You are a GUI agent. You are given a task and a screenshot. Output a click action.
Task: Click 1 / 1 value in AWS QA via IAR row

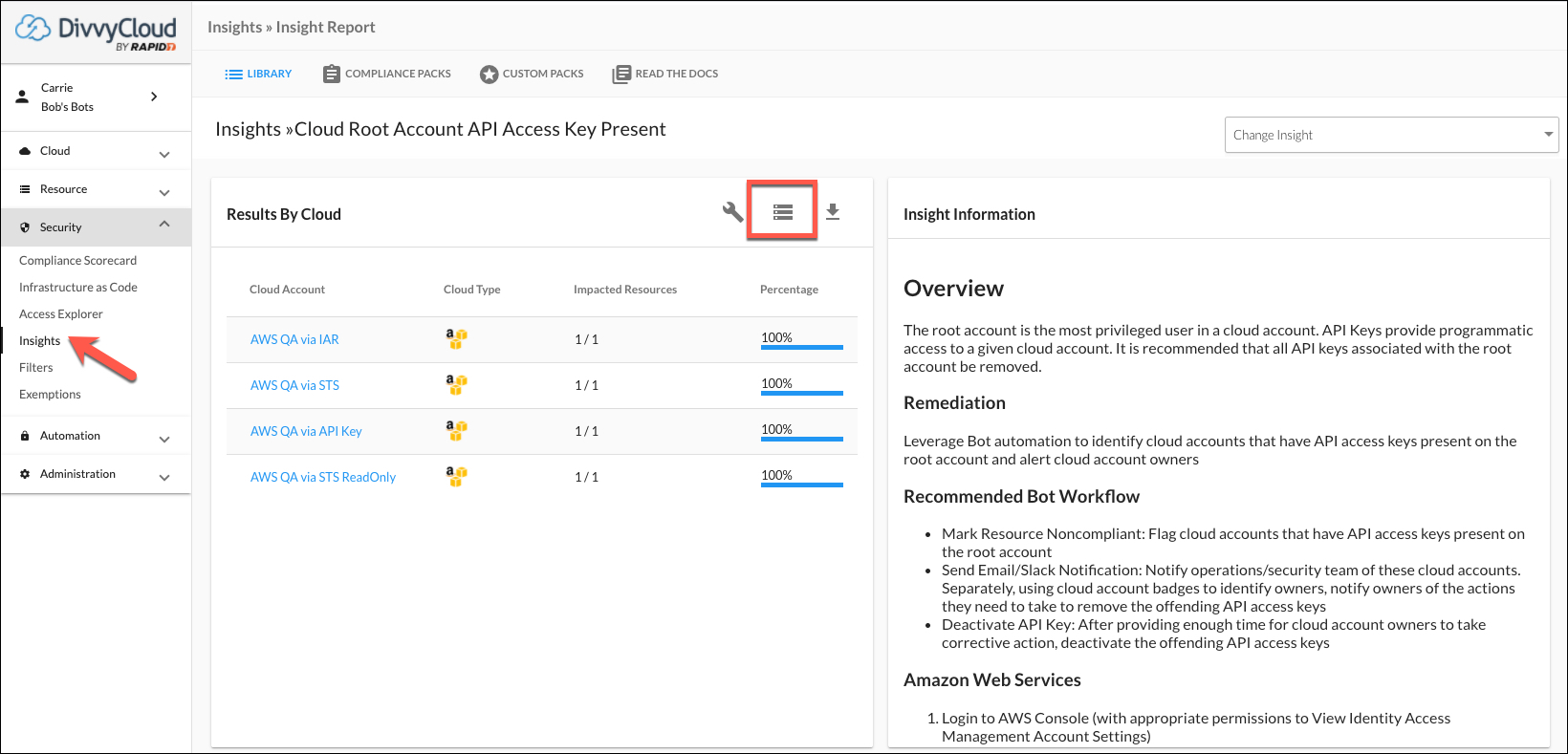click(586, 339)
